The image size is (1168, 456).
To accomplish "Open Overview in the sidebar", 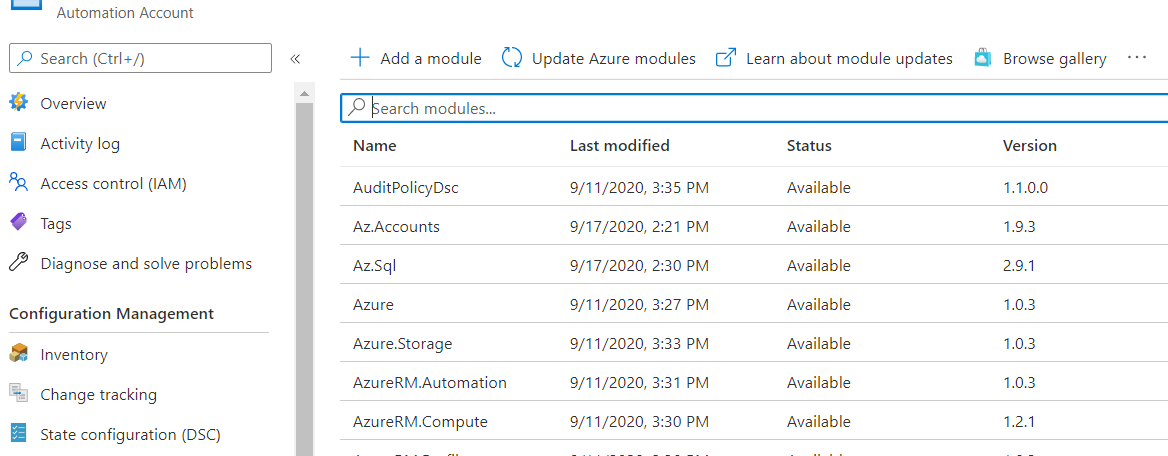I will pyautogui.click(x=73, y=104).
